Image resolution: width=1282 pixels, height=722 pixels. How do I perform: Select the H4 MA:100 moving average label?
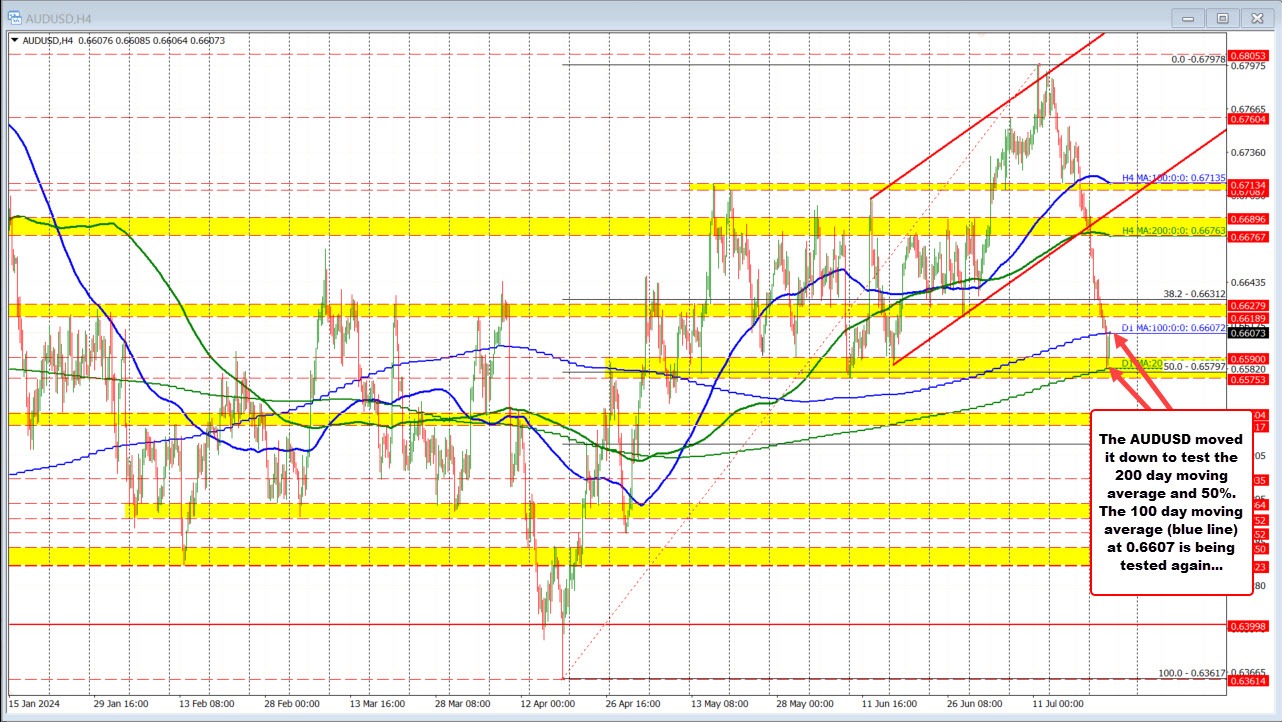[x=1172, y=177]
